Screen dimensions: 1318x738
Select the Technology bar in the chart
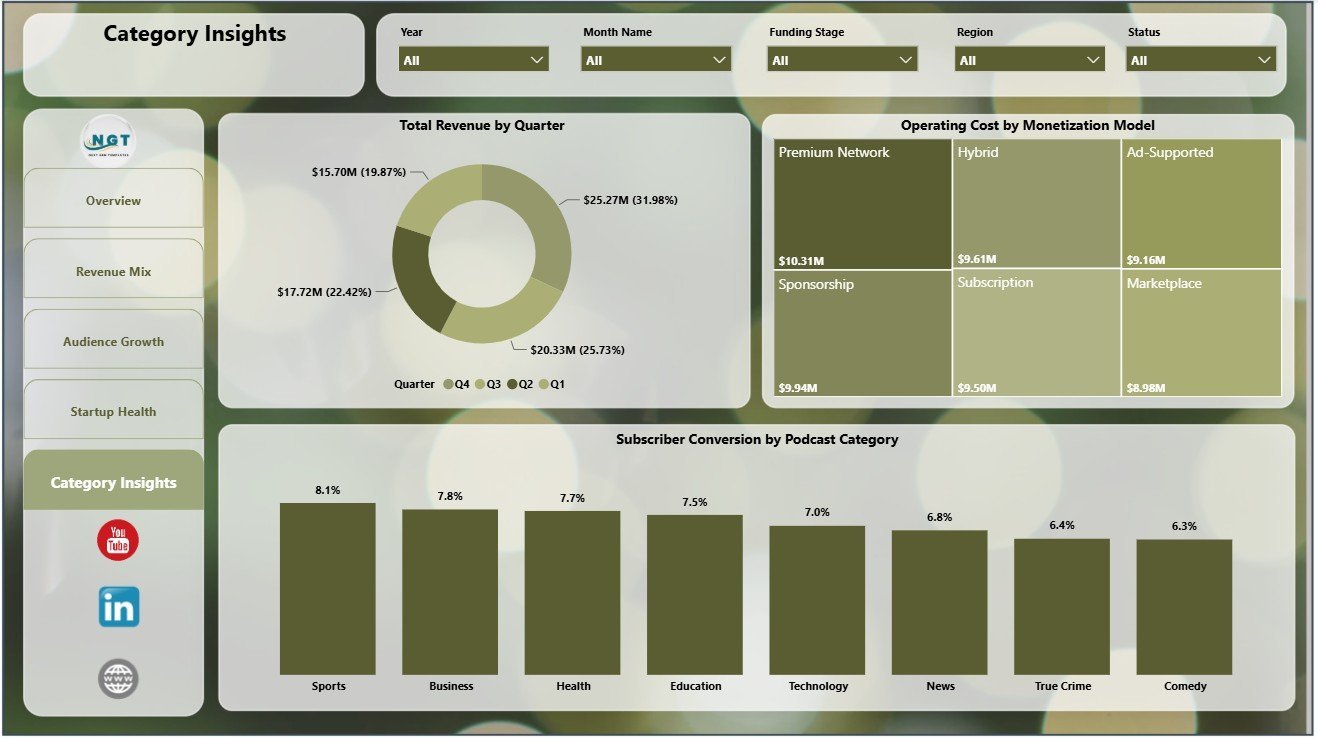pos(817,600)
